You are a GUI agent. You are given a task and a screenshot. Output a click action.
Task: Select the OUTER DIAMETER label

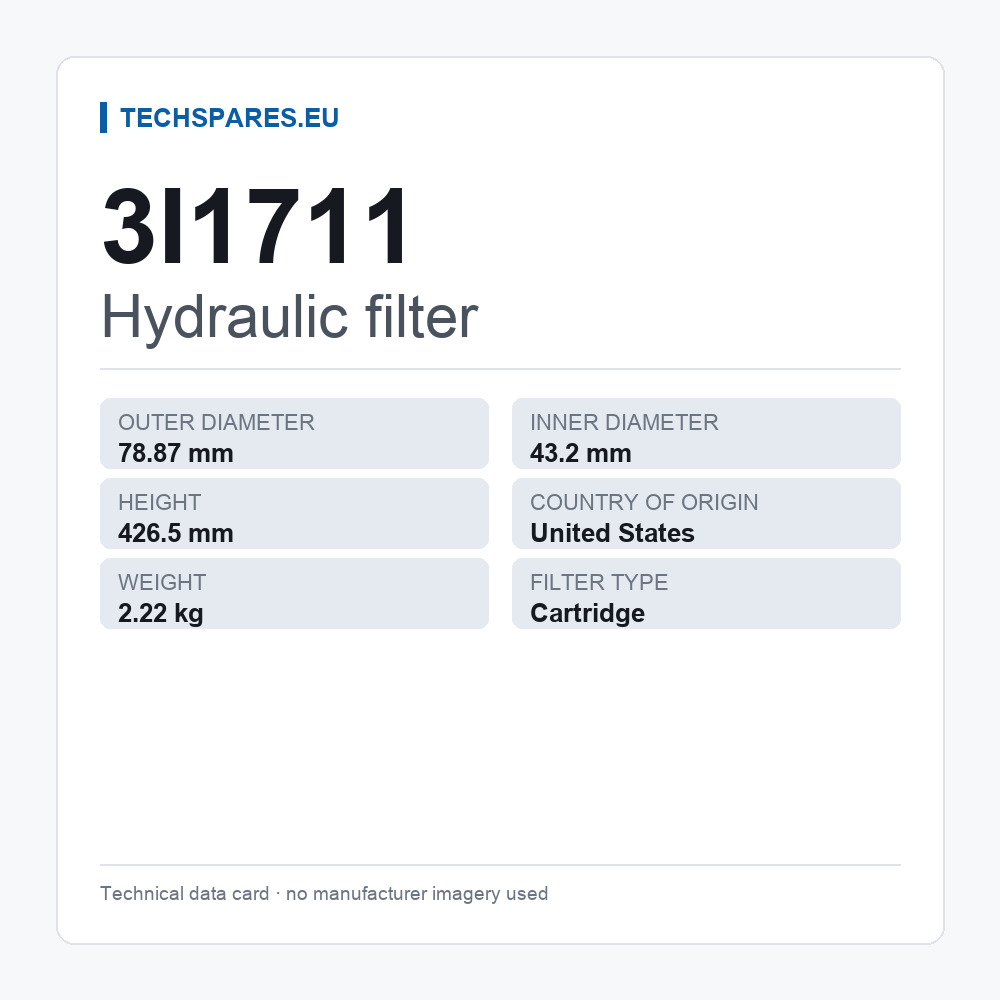pyautogui.click(x=216, y=422)
